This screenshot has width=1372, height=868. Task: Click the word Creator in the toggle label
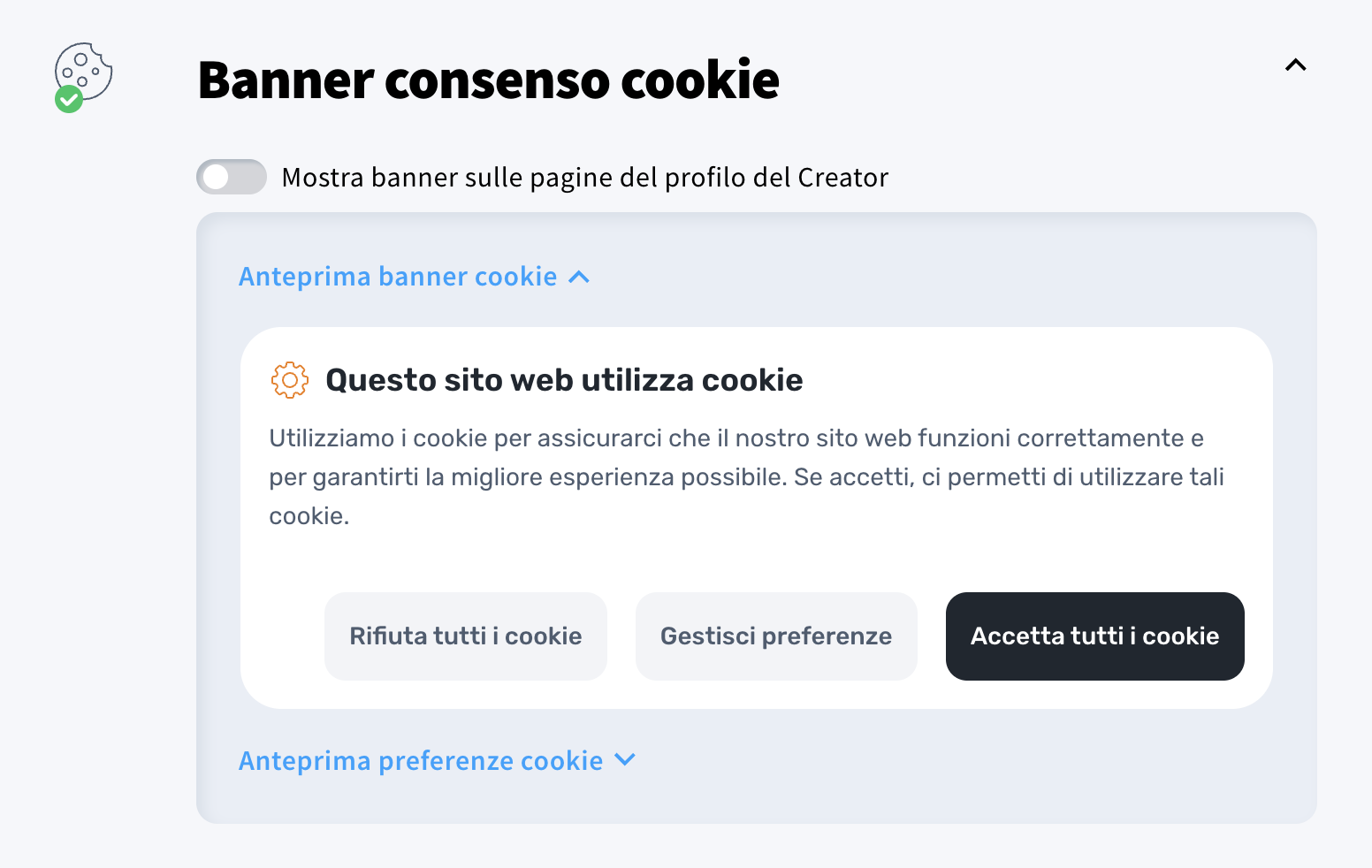pyautogui.click(x=842, y=178)
